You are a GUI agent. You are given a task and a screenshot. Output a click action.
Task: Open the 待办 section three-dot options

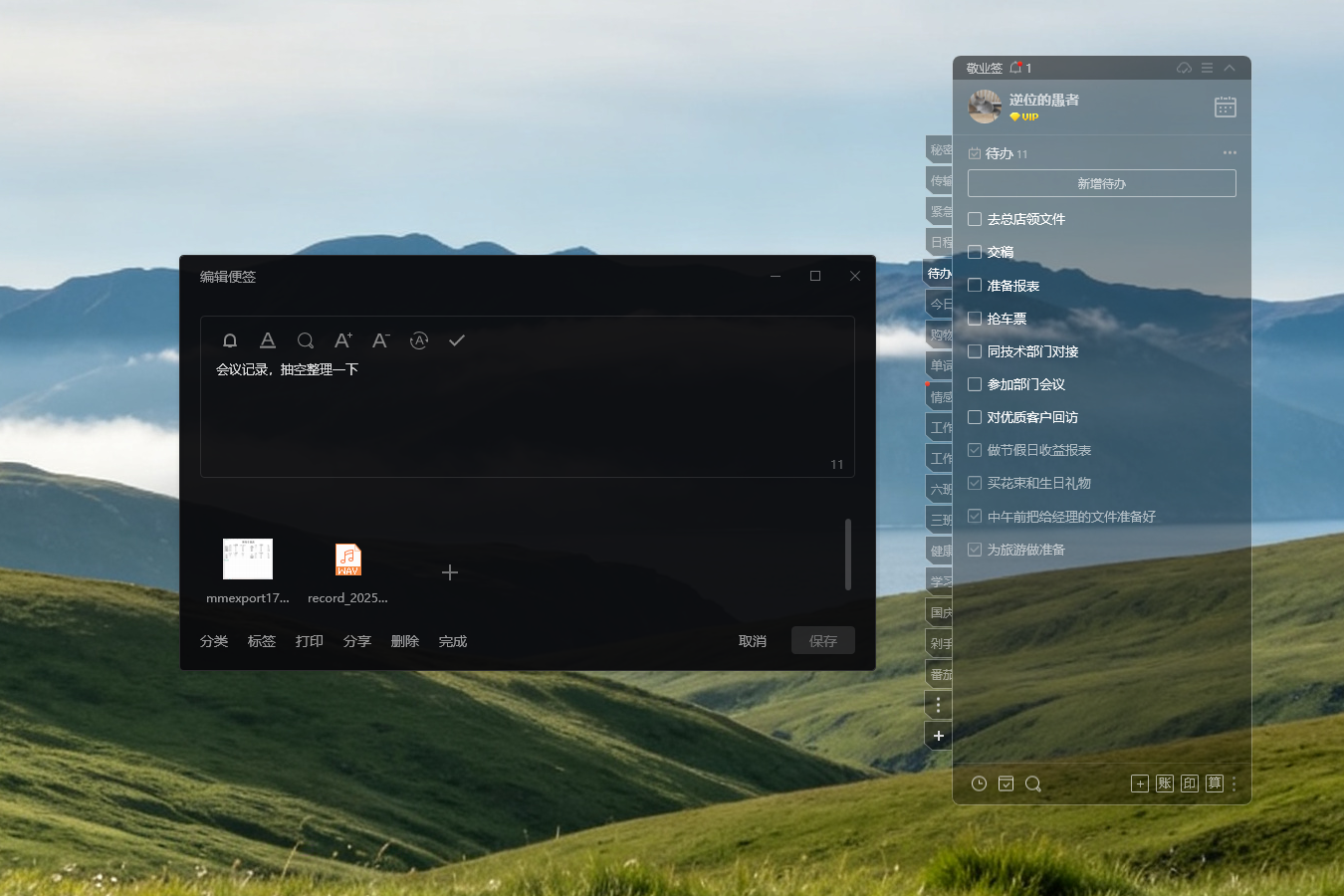[1230, 153]
